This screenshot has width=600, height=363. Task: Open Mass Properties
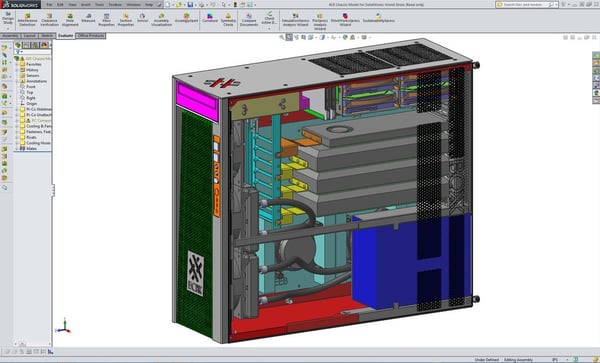click(106, 20)
